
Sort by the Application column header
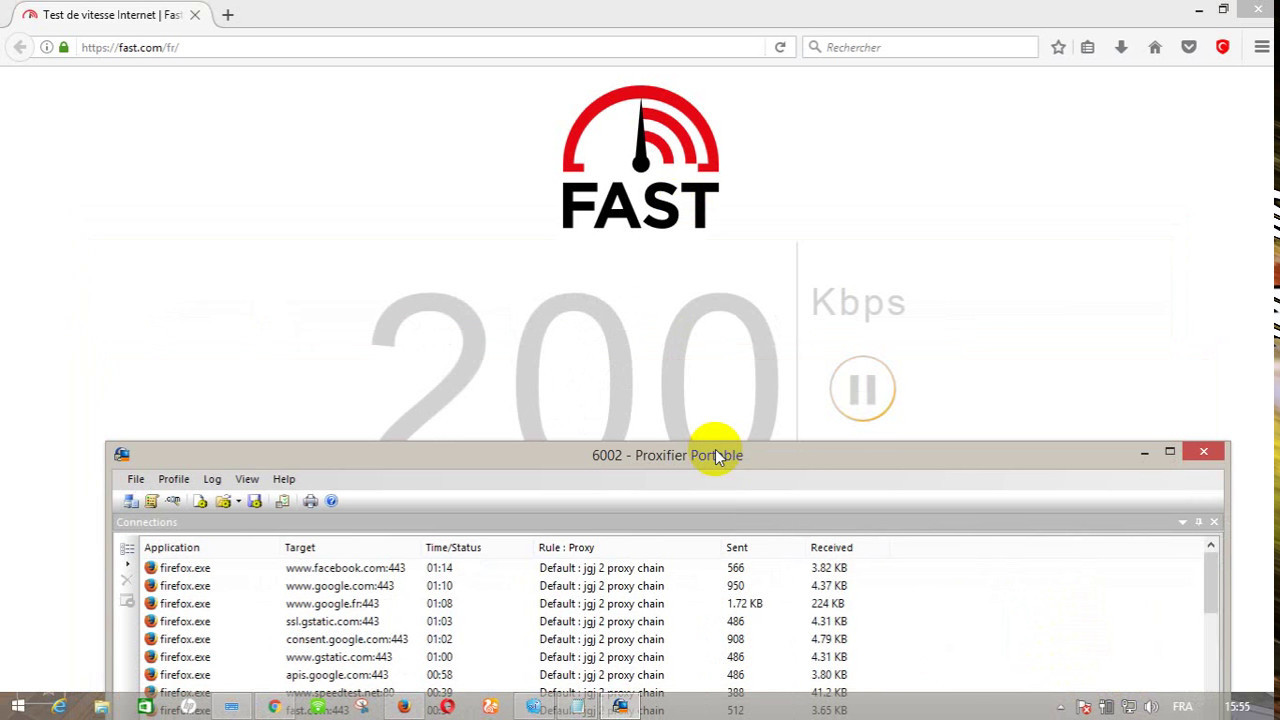tap(212, 548)
